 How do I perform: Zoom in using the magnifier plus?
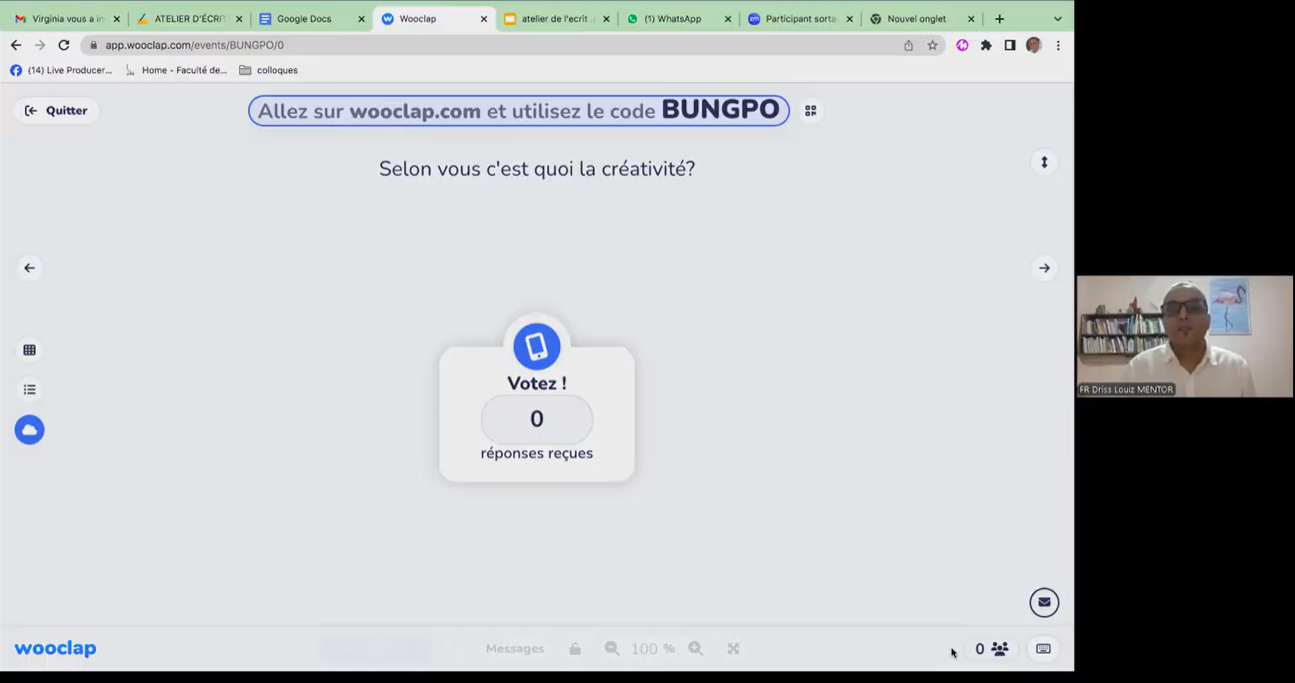pos(696,649)
